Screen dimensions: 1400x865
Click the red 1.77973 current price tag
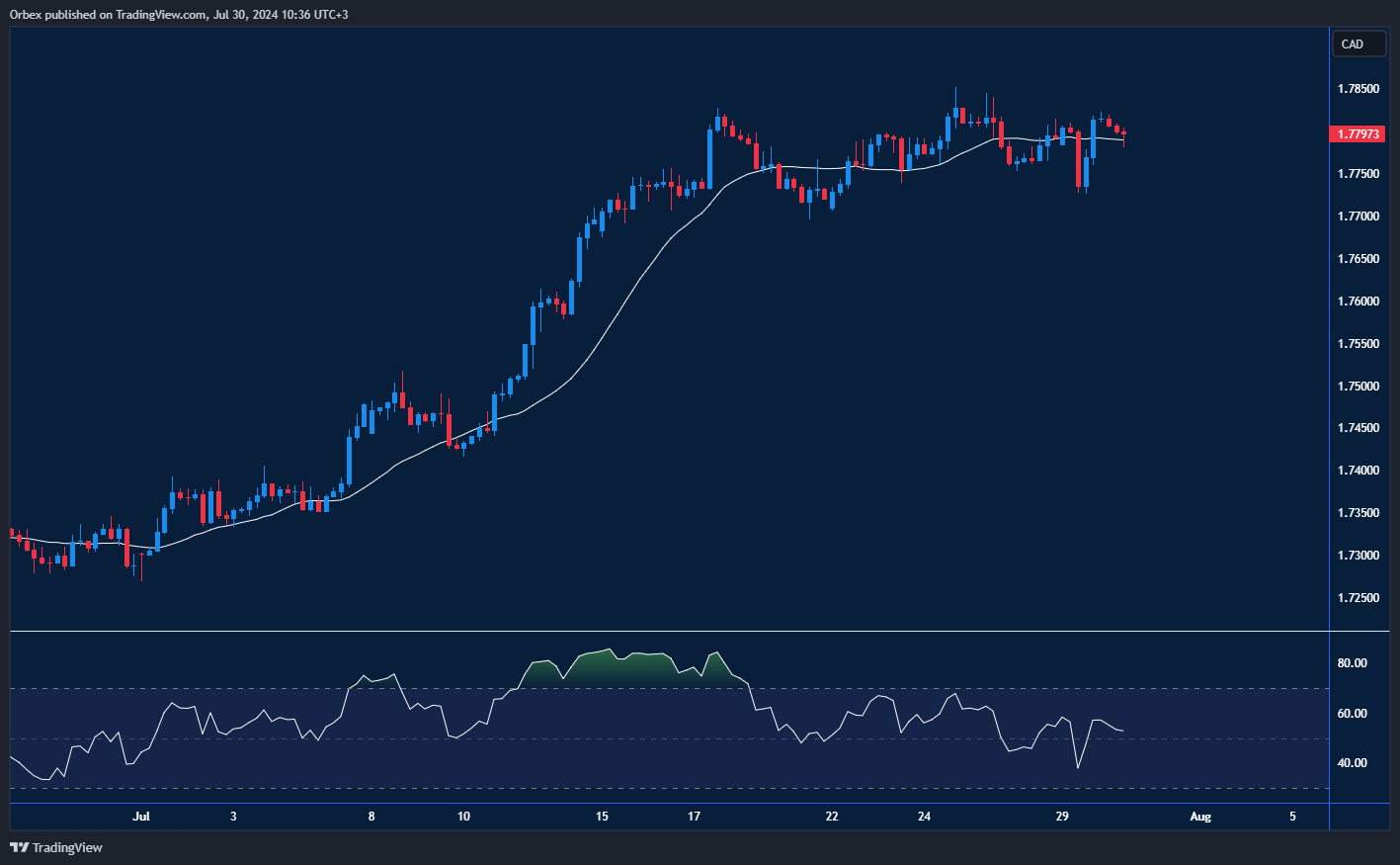pos(1359,134)
